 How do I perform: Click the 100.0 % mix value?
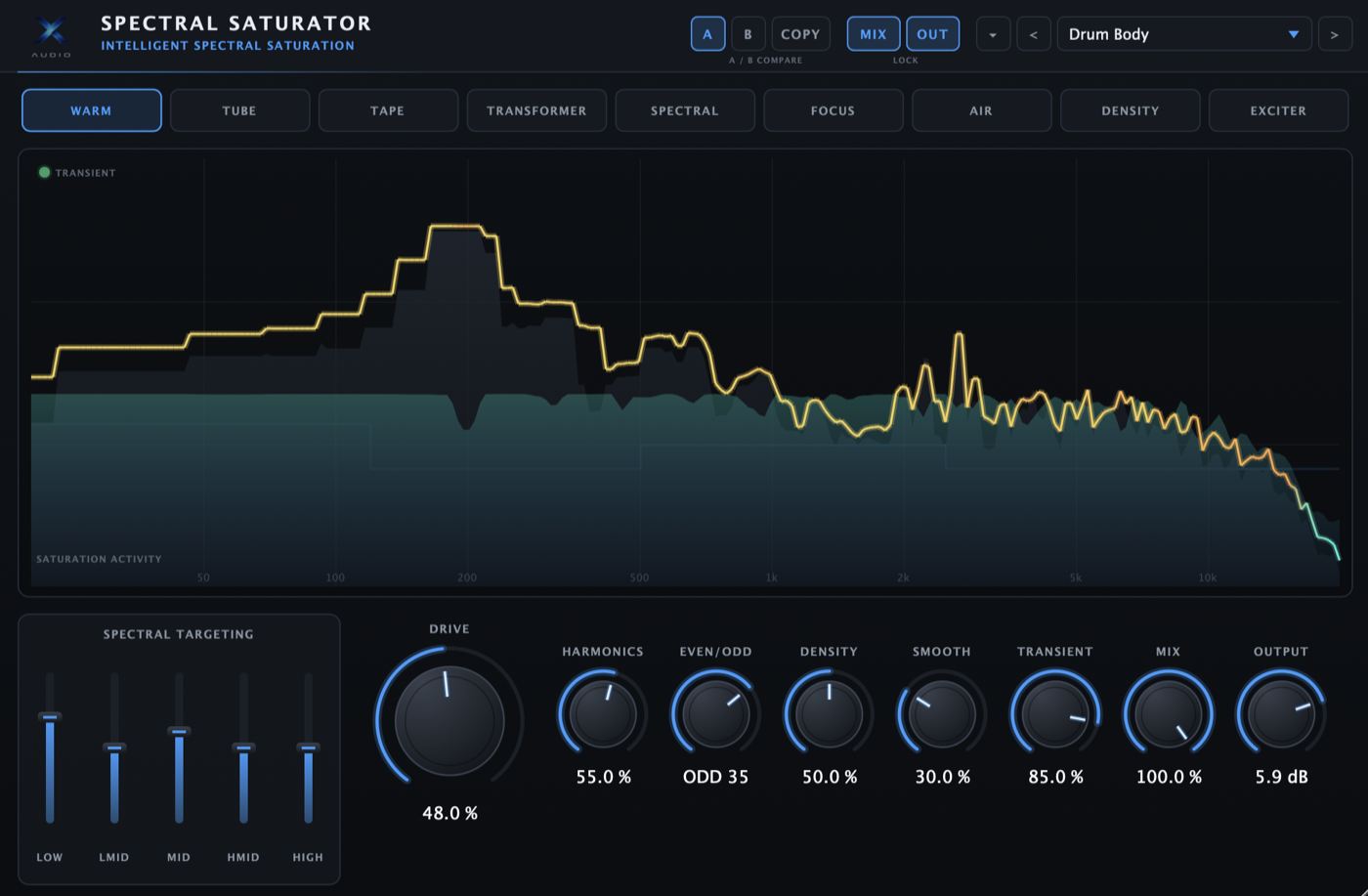1169,777
